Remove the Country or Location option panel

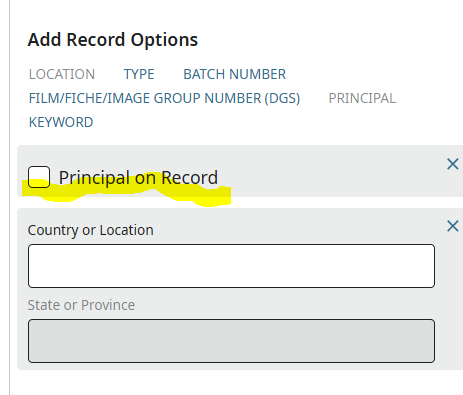point(452,226)
